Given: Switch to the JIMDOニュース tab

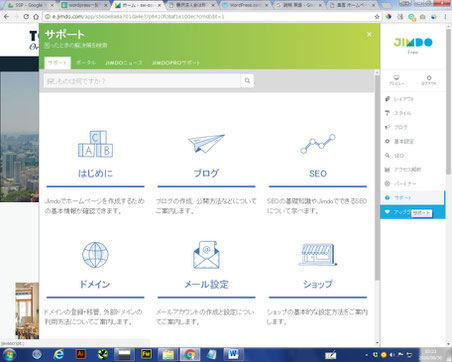Looking at the screenshot, I should [x=124, y=63].
